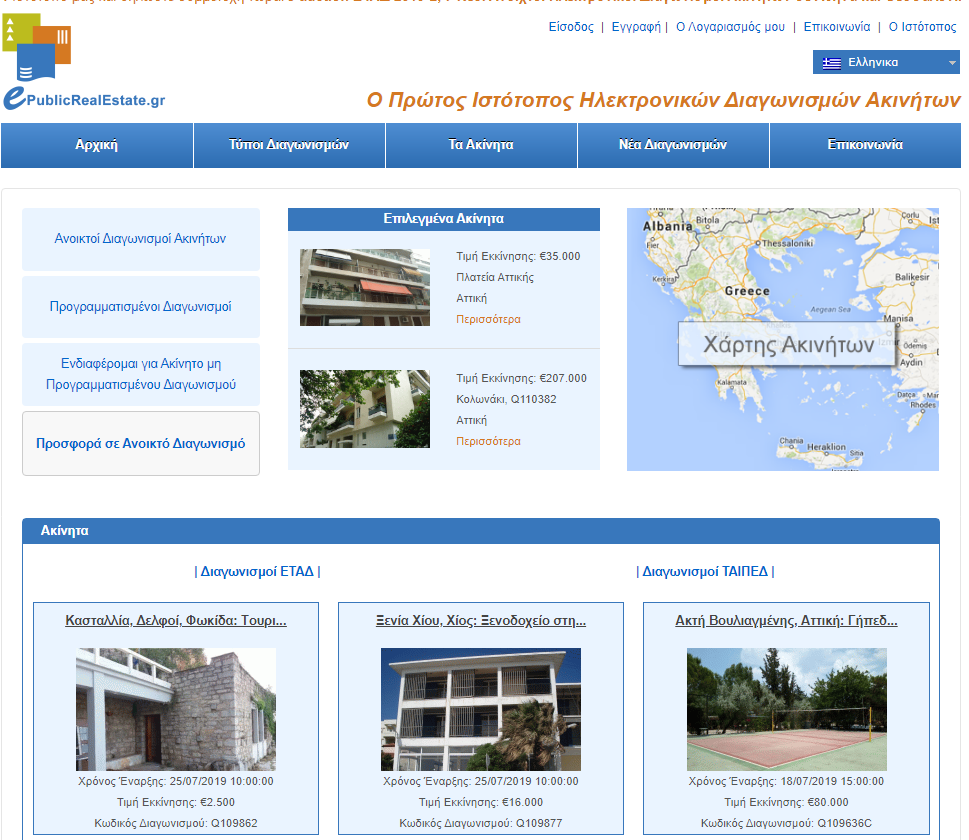
Task: Click the Κολωνάκι property thumbnail
Action: pyautogui.click(x=365, y=409)
